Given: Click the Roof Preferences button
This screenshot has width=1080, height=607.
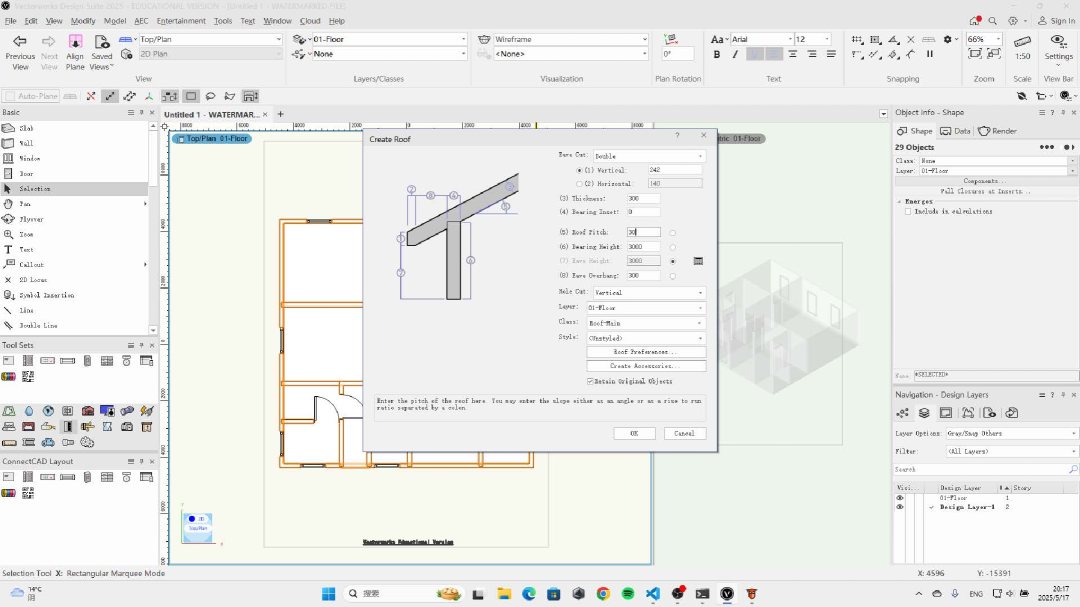Looking at the screenshot, I should (x=646, y=352).
